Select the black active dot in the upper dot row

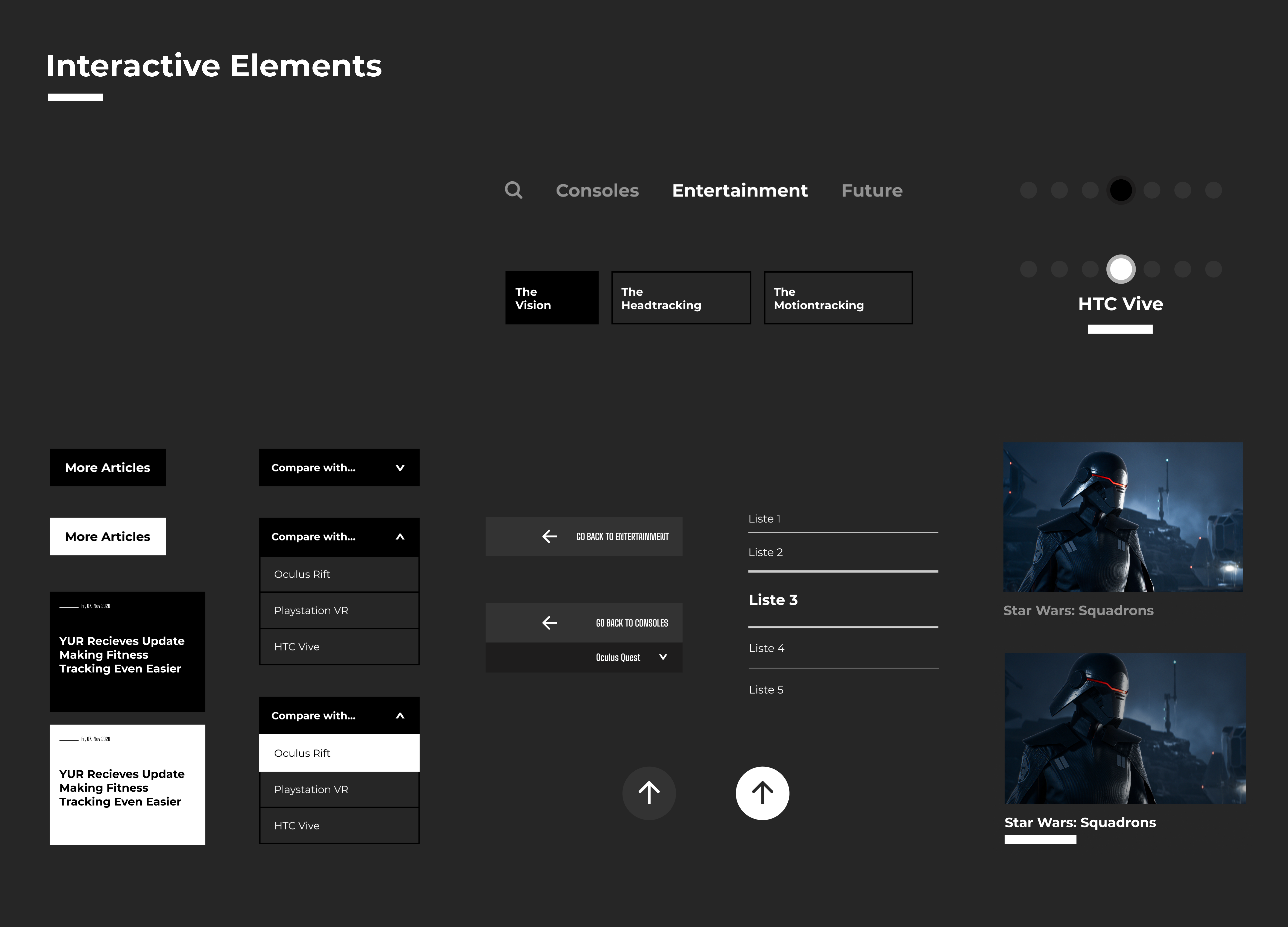click(x=1121, y=190)
